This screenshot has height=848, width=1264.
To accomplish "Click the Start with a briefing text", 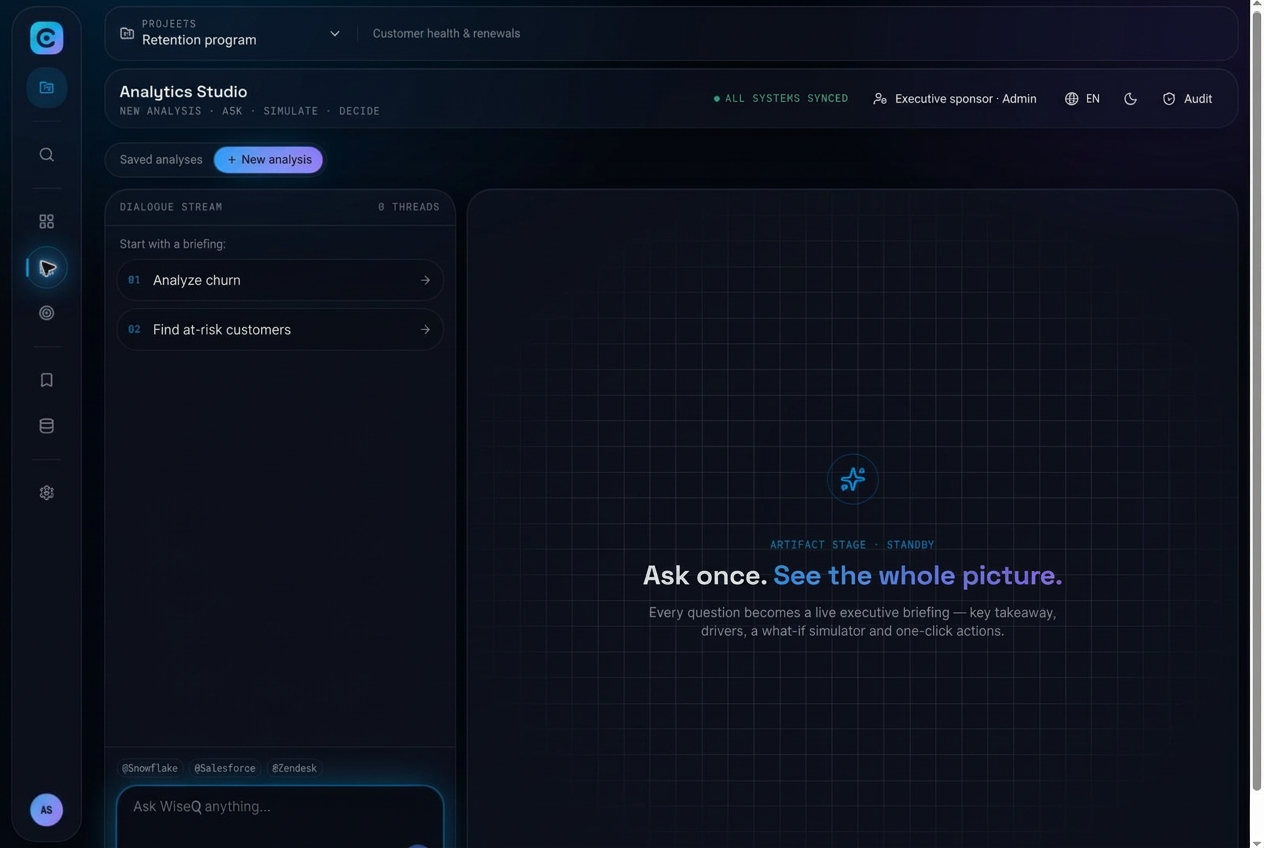I will 173,244.
